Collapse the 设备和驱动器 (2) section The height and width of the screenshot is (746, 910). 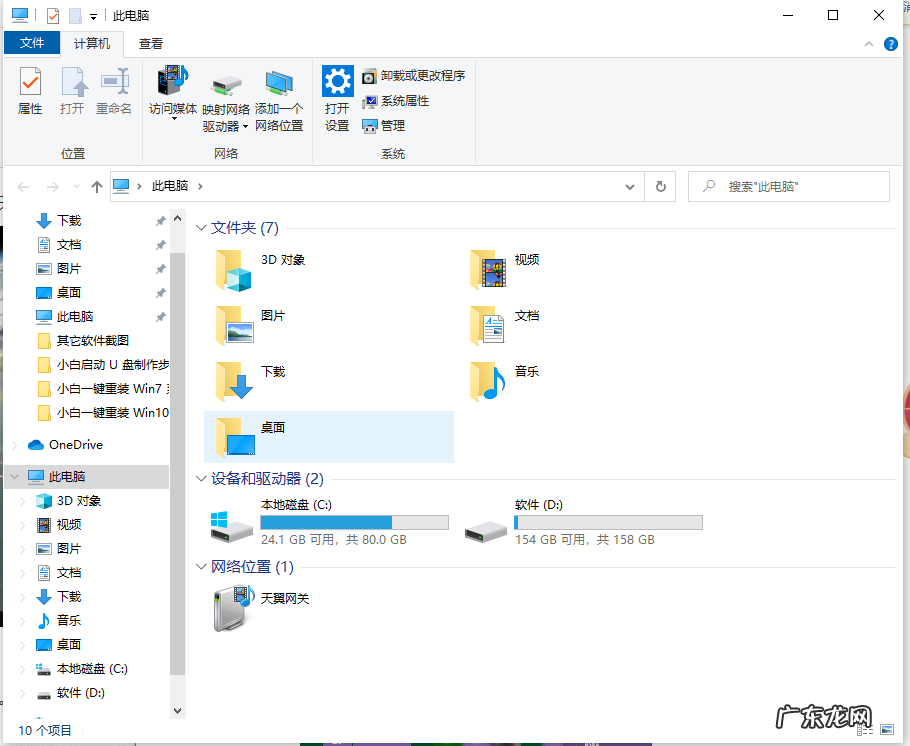(201, 479)
